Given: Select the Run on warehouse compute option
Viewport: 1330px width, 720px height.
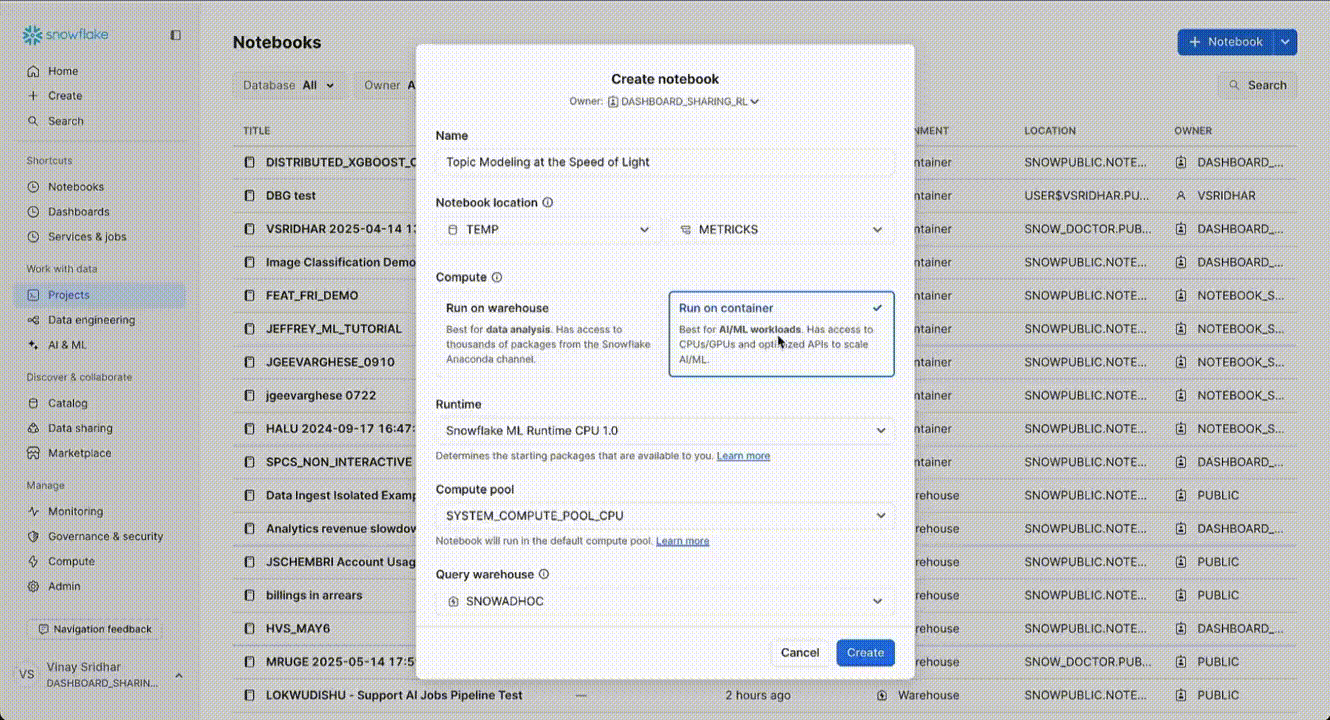Looking at the screenshot, I should [548, 333].
